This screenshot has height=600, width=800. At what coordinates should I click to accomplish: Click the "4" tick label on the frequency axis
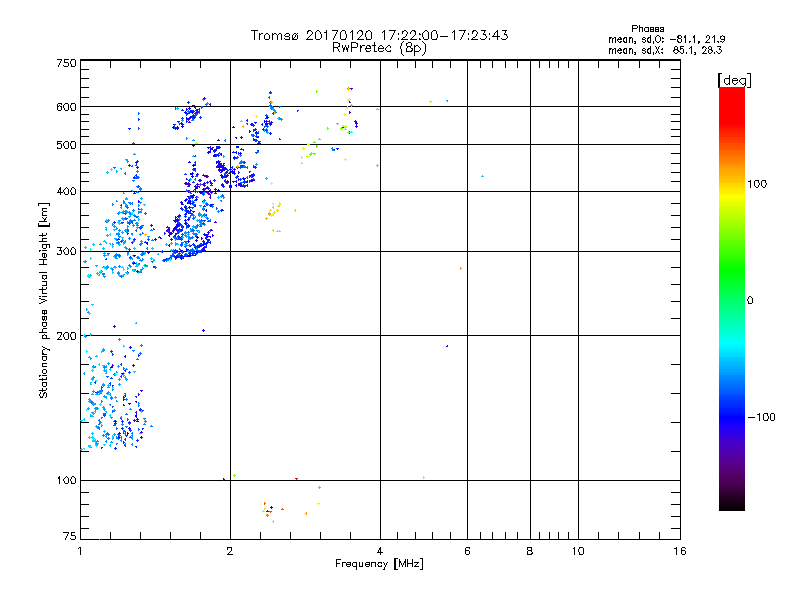click(380, 551)
